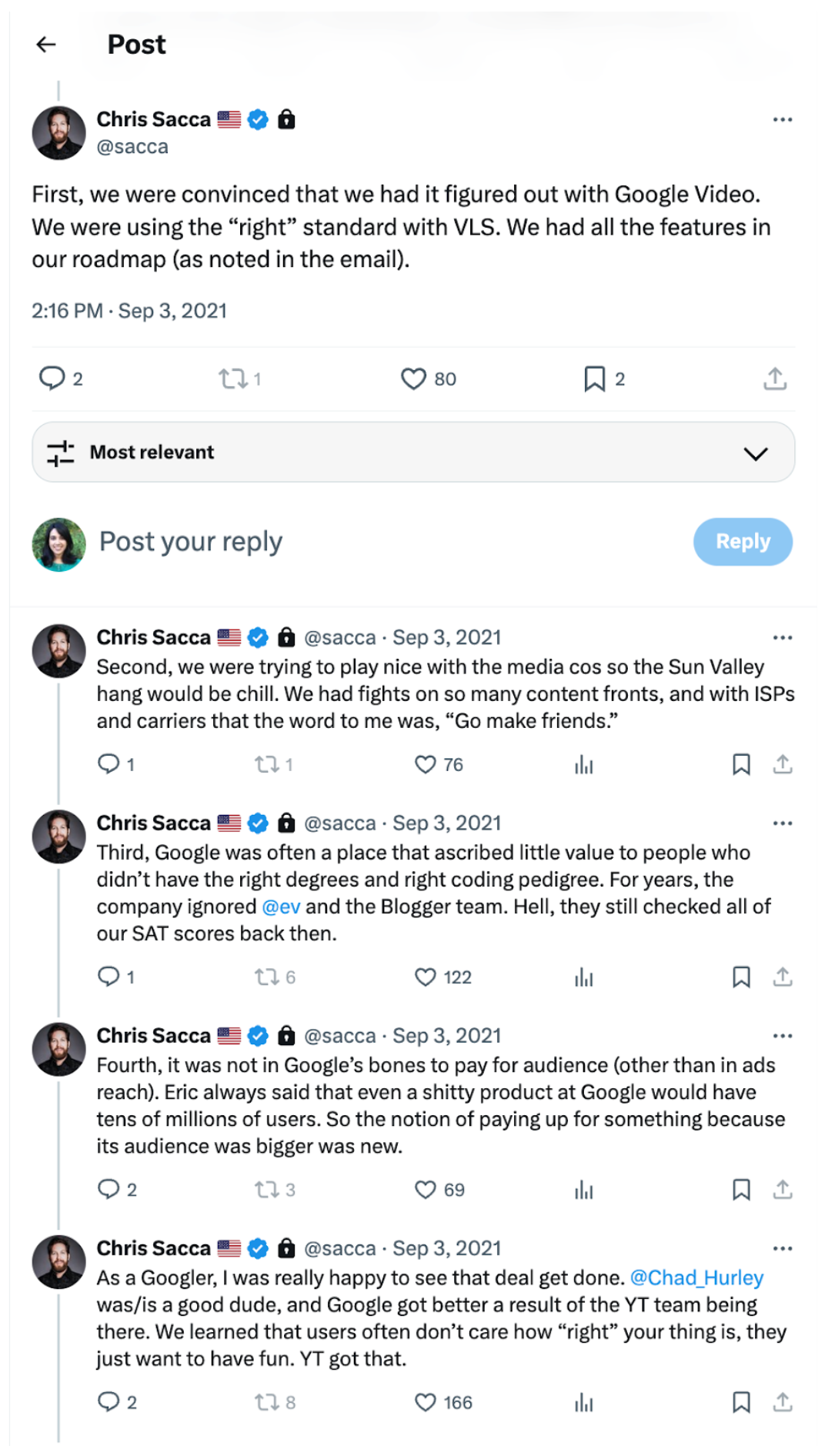Open the @Chad_Hurley mention link
This screenshot has width=828, height=1456.
point(696,1277)
